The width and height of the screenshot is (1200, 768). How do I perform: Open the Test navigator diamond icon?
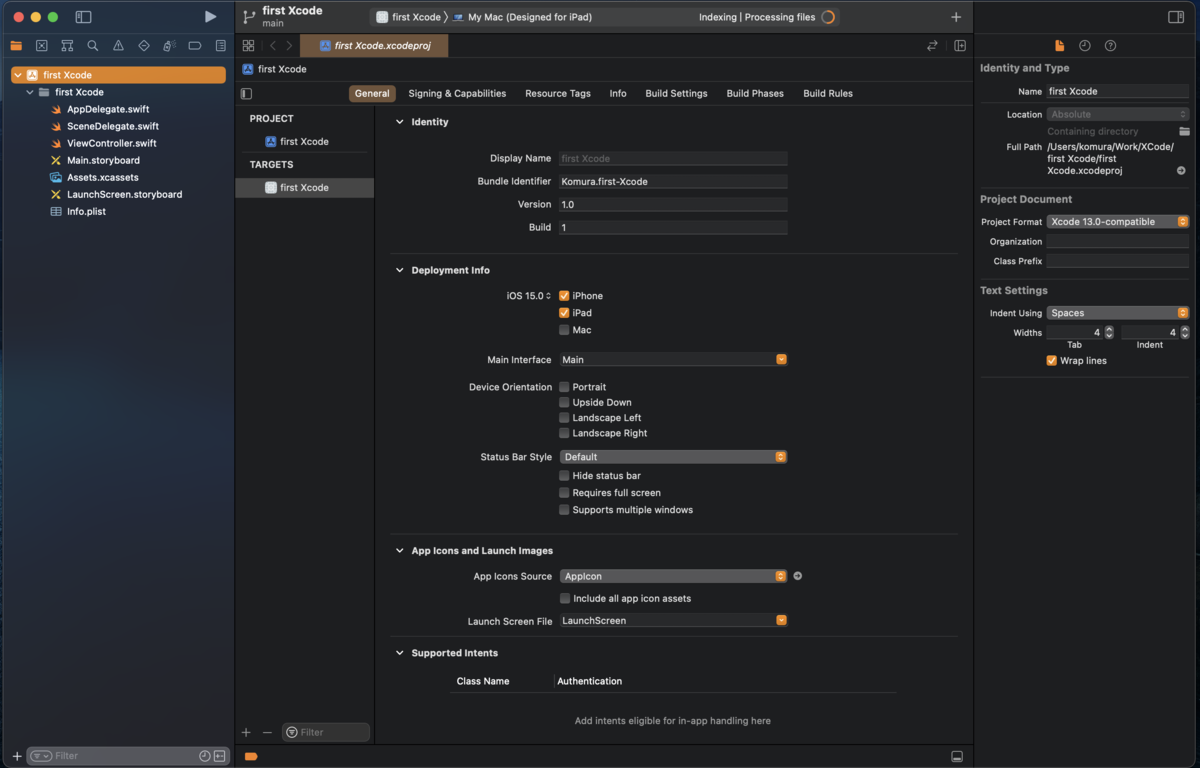[x=144, y=46]
